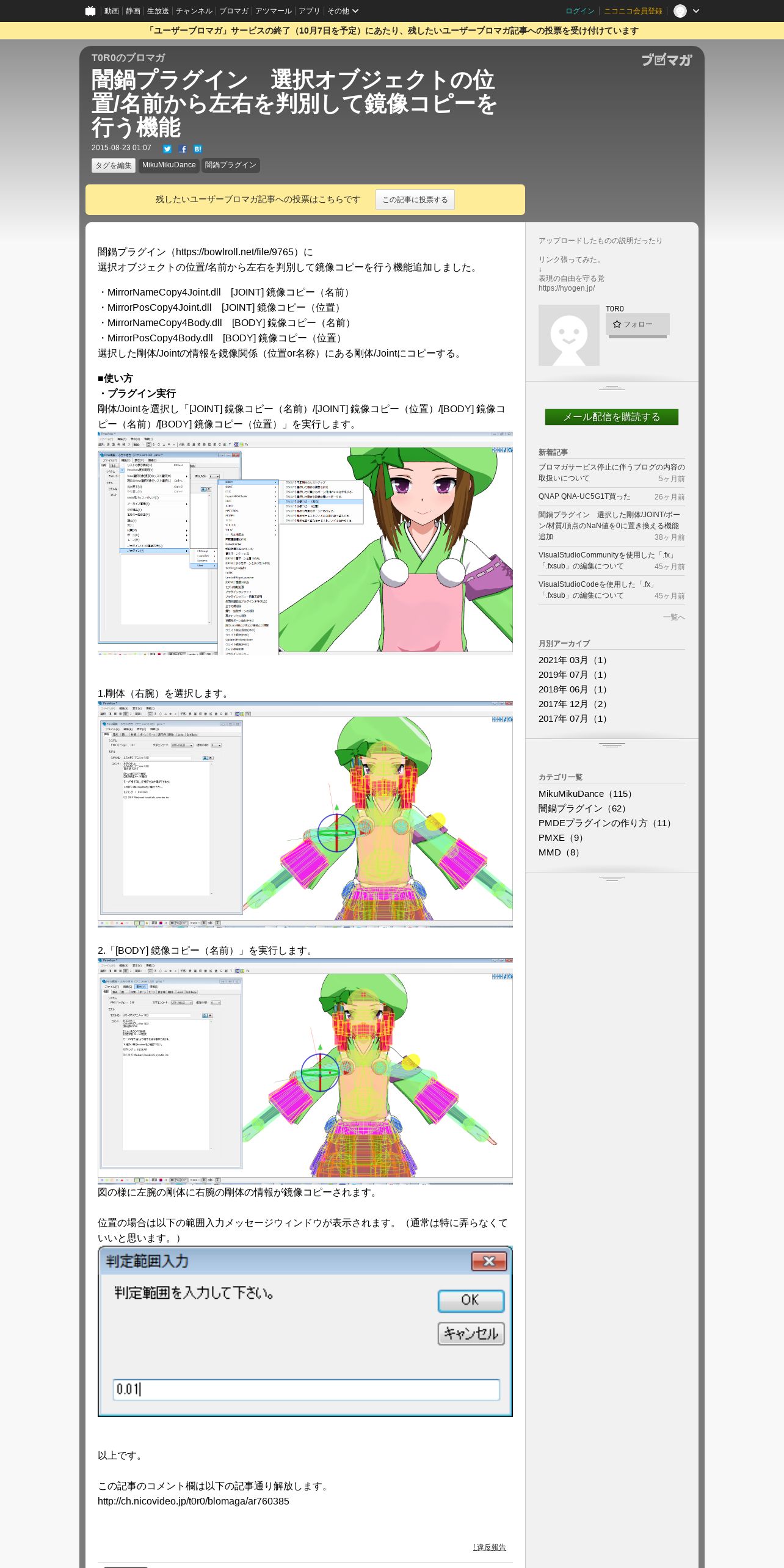Click the article date 2015-08-23 01:07
This screenshot has width=784, height=1568.
122,148
